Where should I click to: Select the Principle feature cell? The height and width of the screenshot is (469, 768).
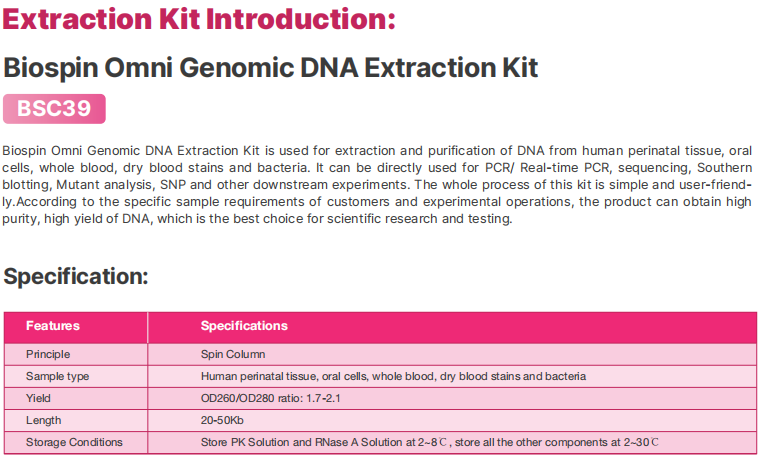(x=48, y=354)
